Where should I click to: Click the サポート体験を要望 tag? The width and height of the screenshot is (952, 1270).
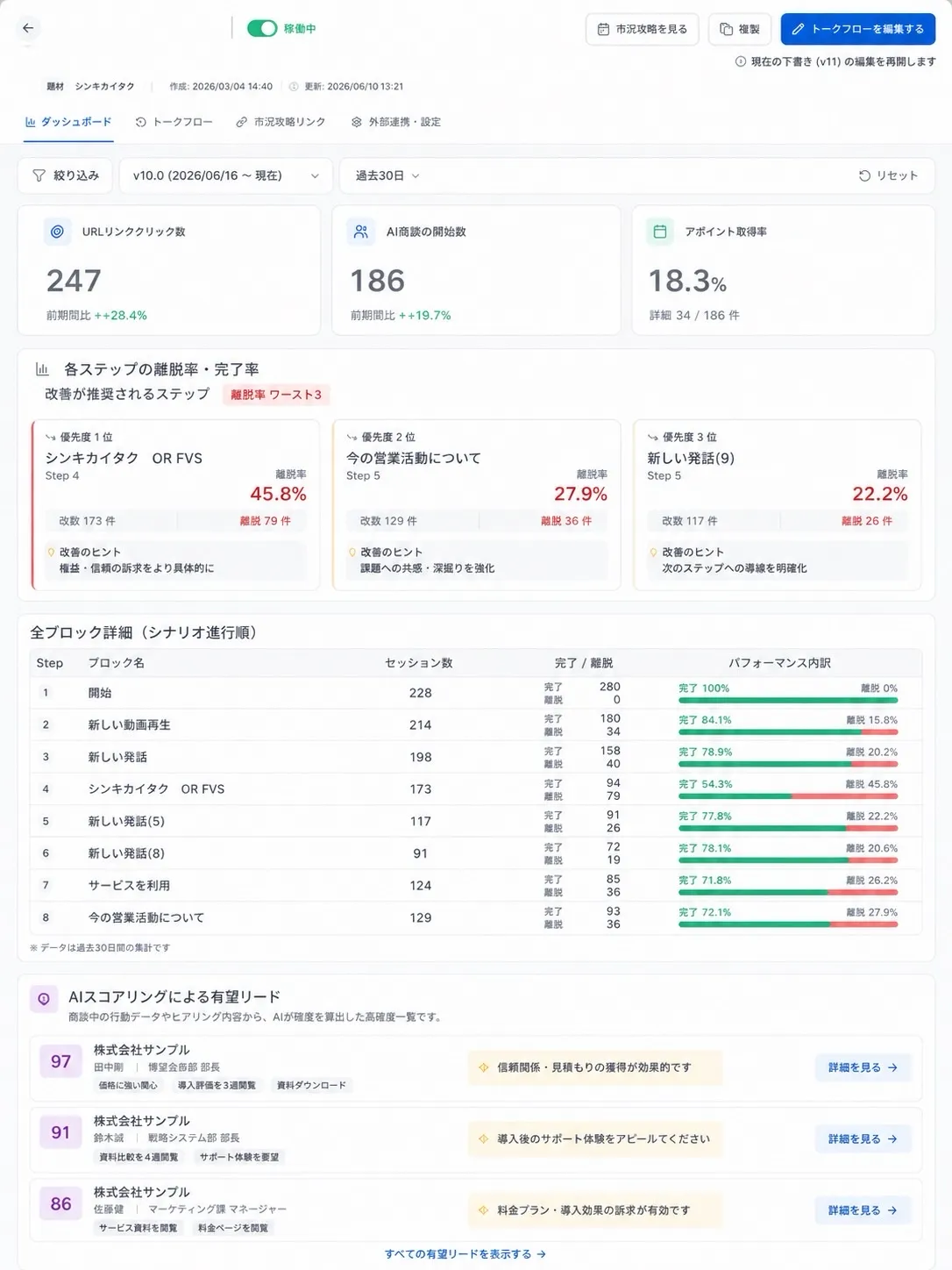coord(238,1157)
